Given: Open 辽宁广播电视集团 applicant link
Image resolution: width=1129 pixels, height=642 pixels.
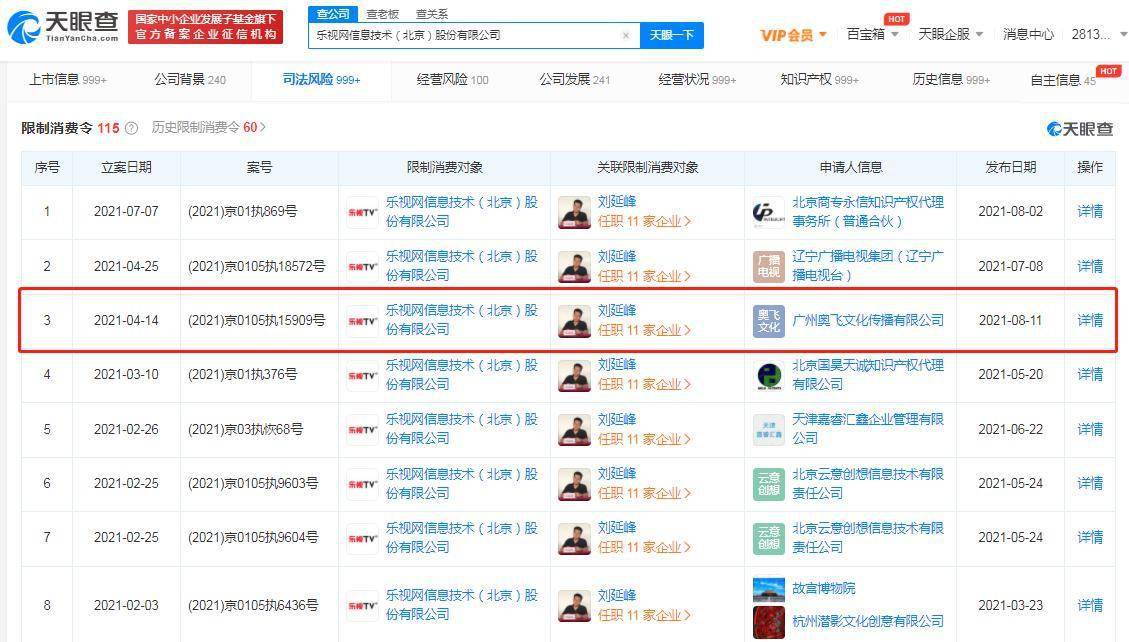Looking at the screenshot, I should coord(868,266).
